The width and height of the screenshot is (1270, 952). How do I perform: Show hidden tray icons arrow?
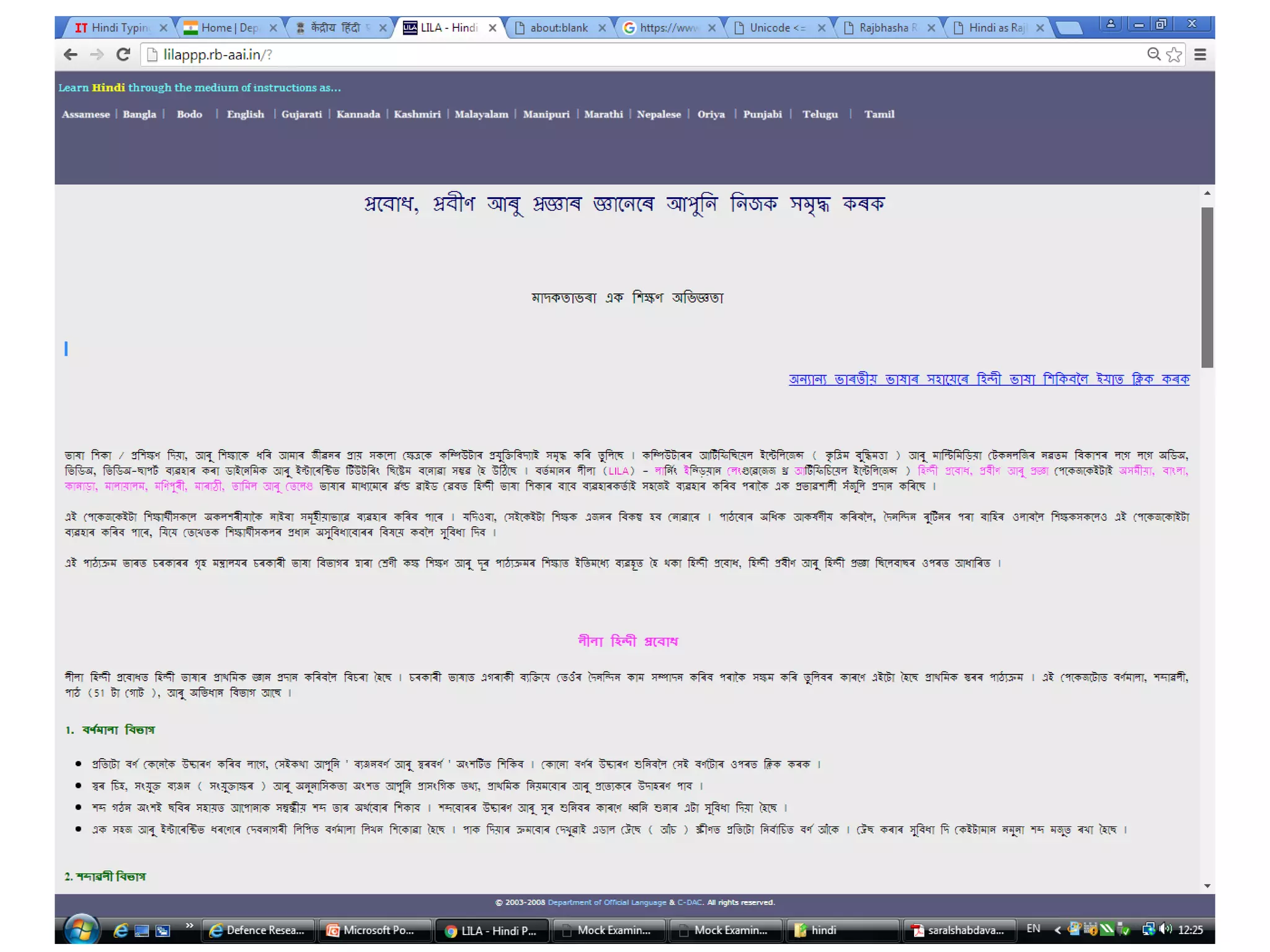(x=1057, y=930)
